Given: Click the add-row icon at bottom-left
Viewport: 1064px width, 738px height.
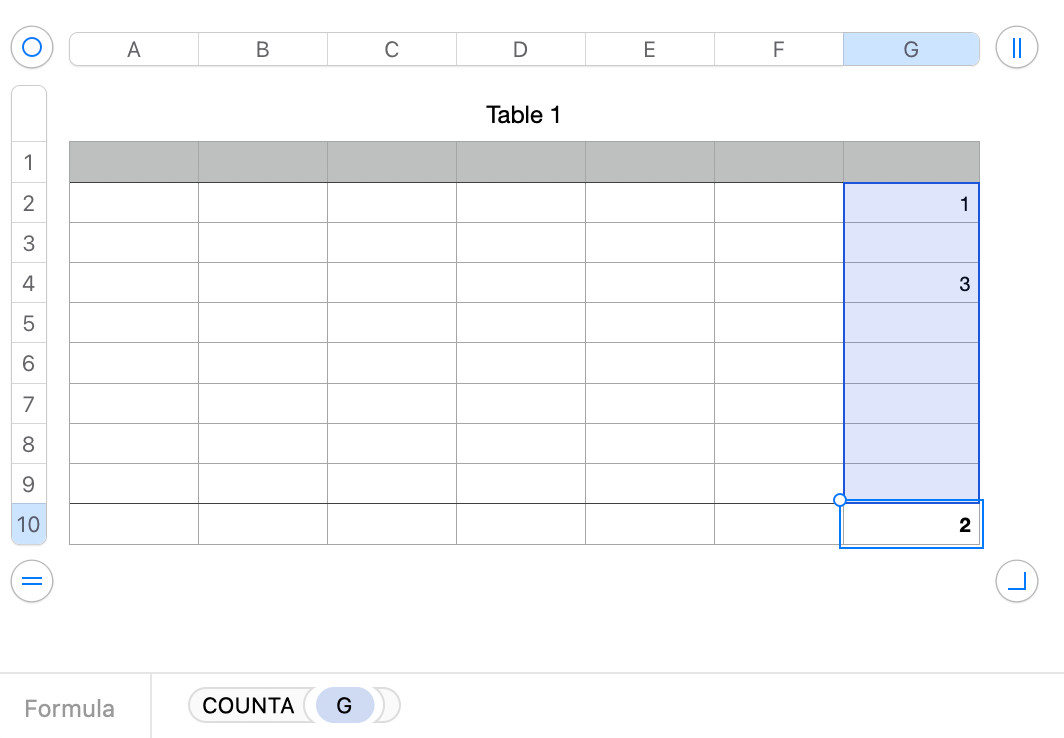Looking at the screenshot, I should (x=30, y=581).
